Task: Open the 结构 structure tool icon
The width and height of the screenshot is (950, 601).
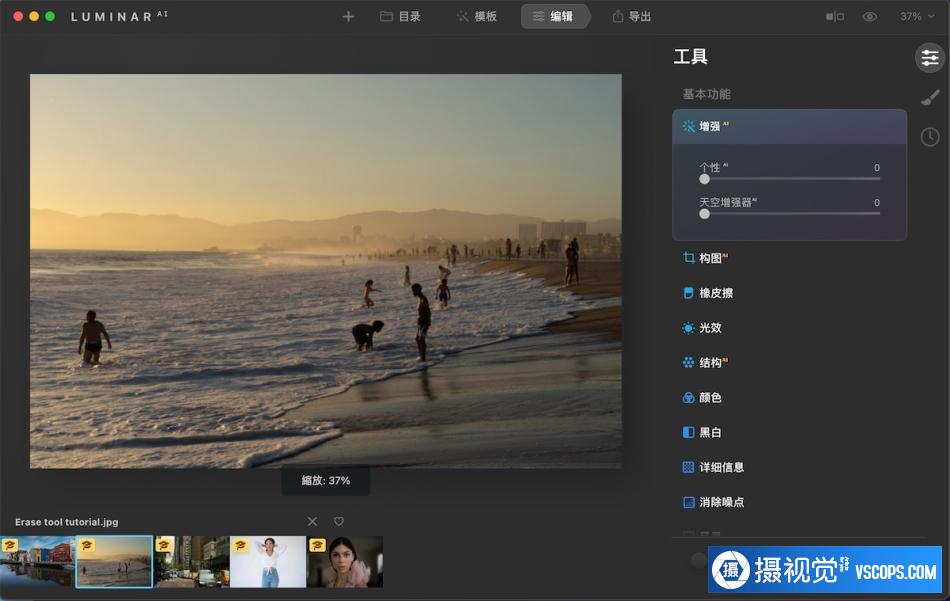Action: click(x=688, y=363)
